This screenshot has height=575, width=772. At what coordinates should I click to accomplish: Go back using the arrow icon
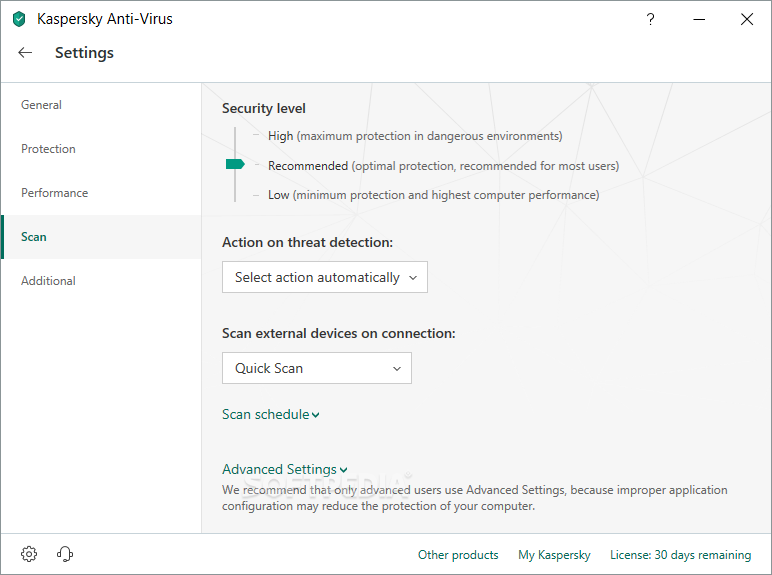(25, 52)
